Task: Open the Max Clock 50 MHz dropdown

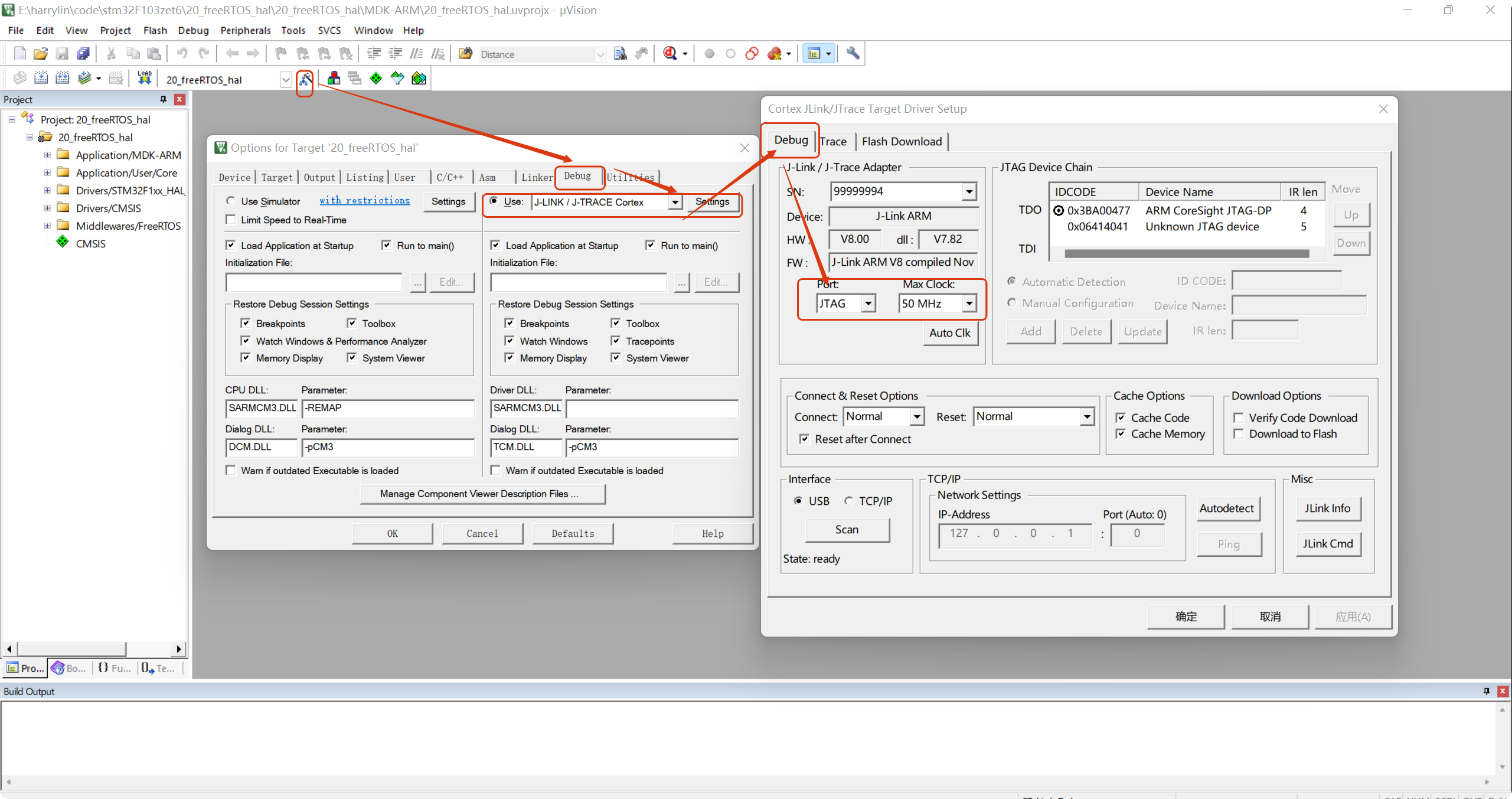Action: pos(969,304)
